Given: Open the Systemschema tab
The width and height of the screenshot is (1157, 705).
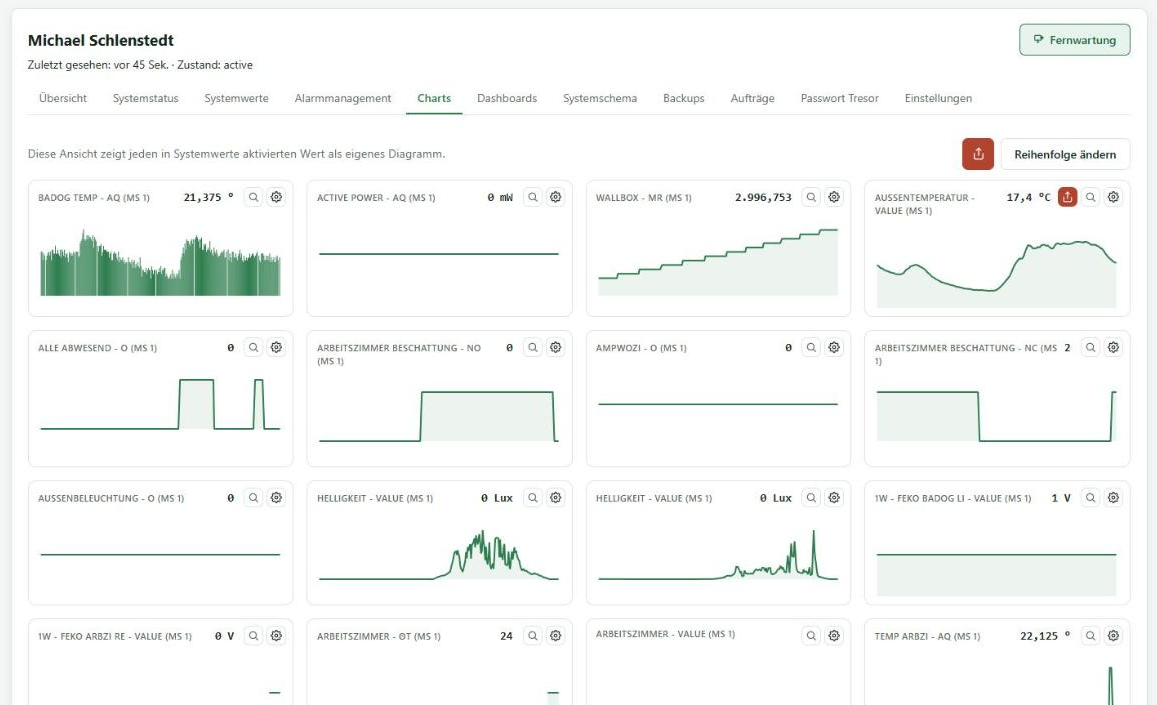Looking at the screenshot, I should [600, 98].
